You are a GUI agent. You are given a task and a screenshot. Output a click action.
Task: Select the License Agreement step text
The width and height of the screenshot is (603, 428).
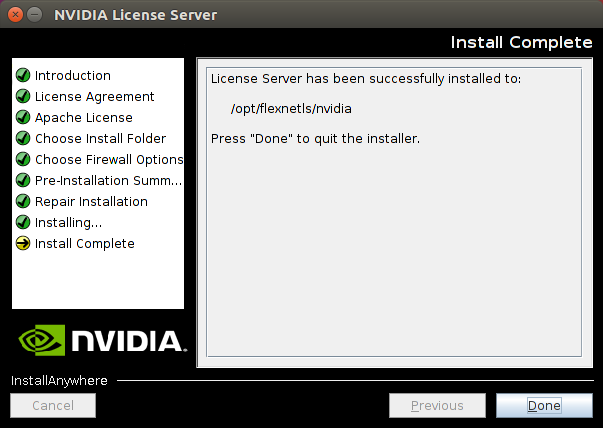(x=94, y=97)
